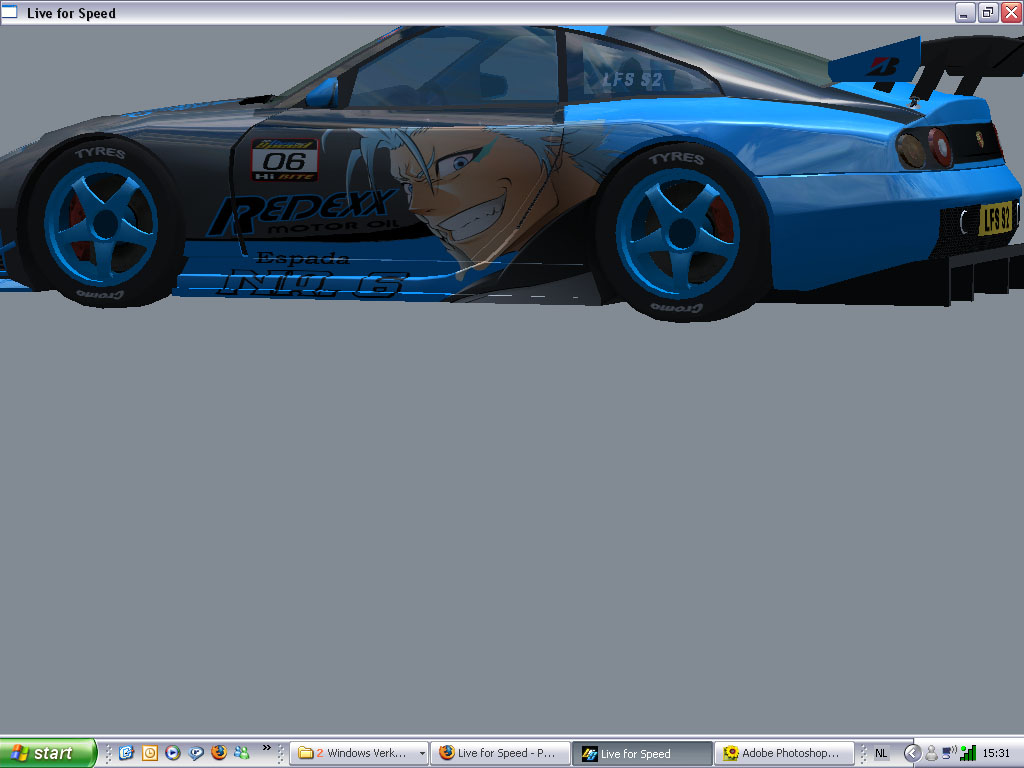Open the Windows start menu

tap(47, 753)
